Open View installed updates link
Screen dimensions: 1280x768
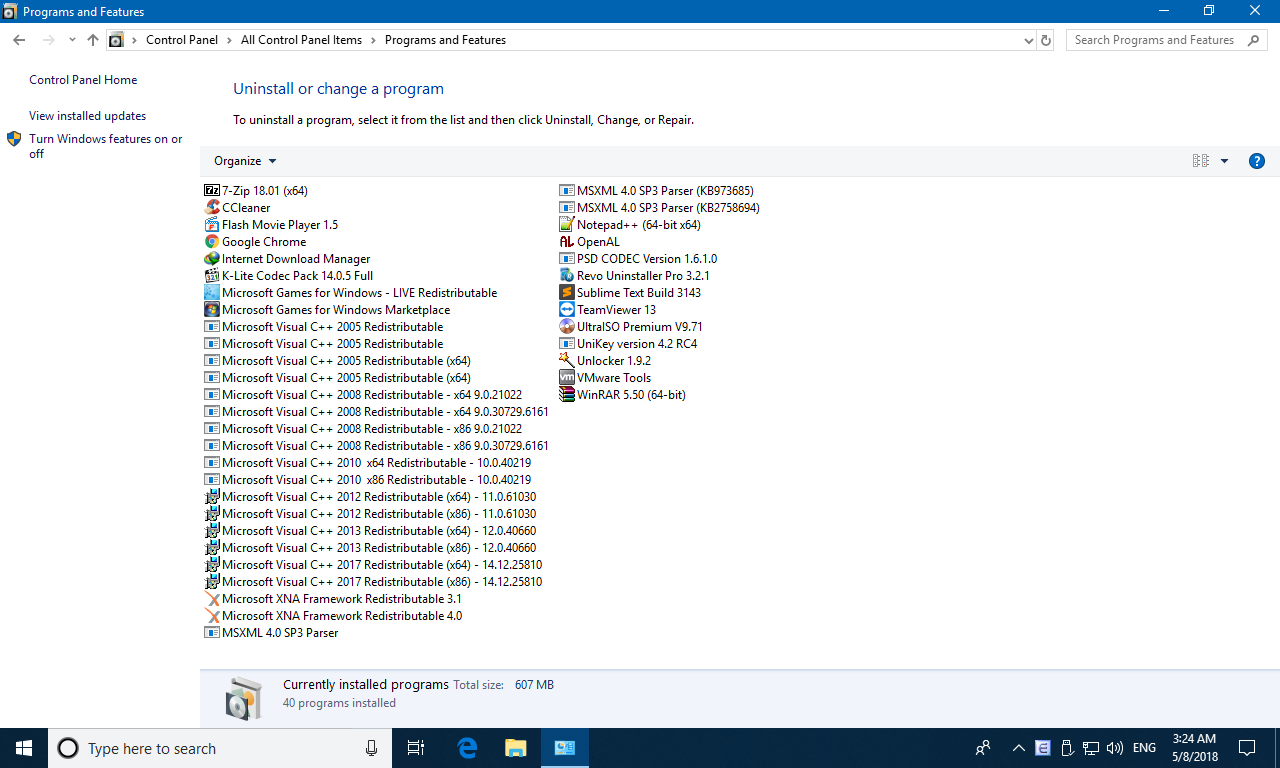87,116
